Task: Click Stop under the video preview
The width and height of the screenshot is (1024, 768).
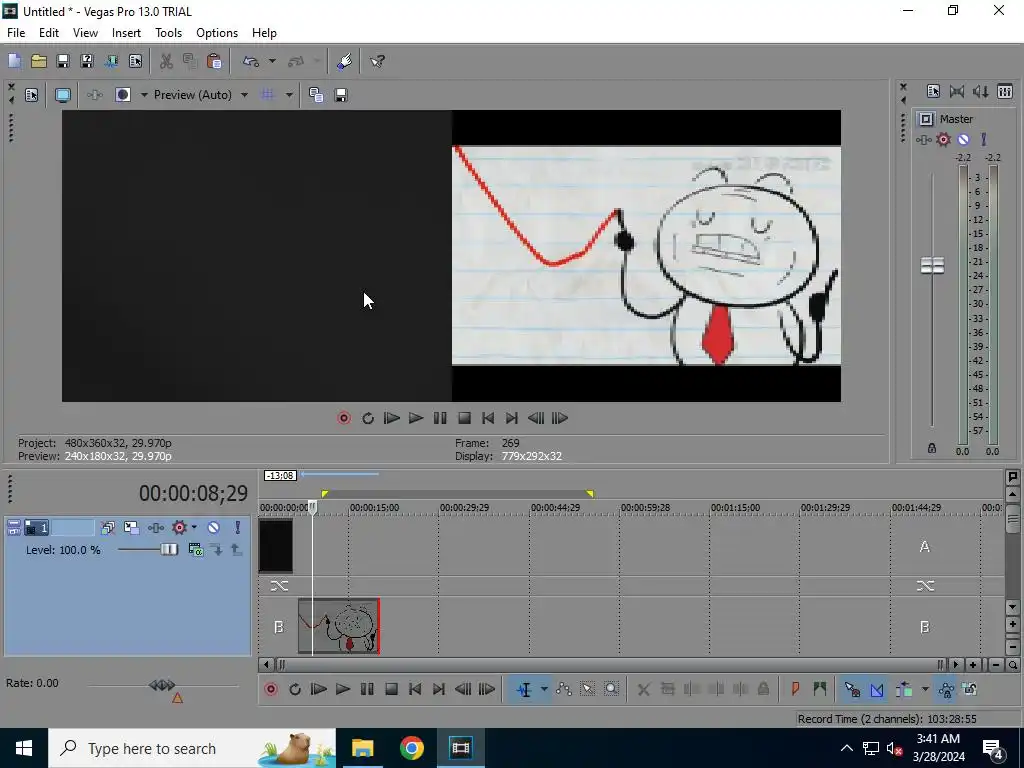Action: [x=464, y=418]
